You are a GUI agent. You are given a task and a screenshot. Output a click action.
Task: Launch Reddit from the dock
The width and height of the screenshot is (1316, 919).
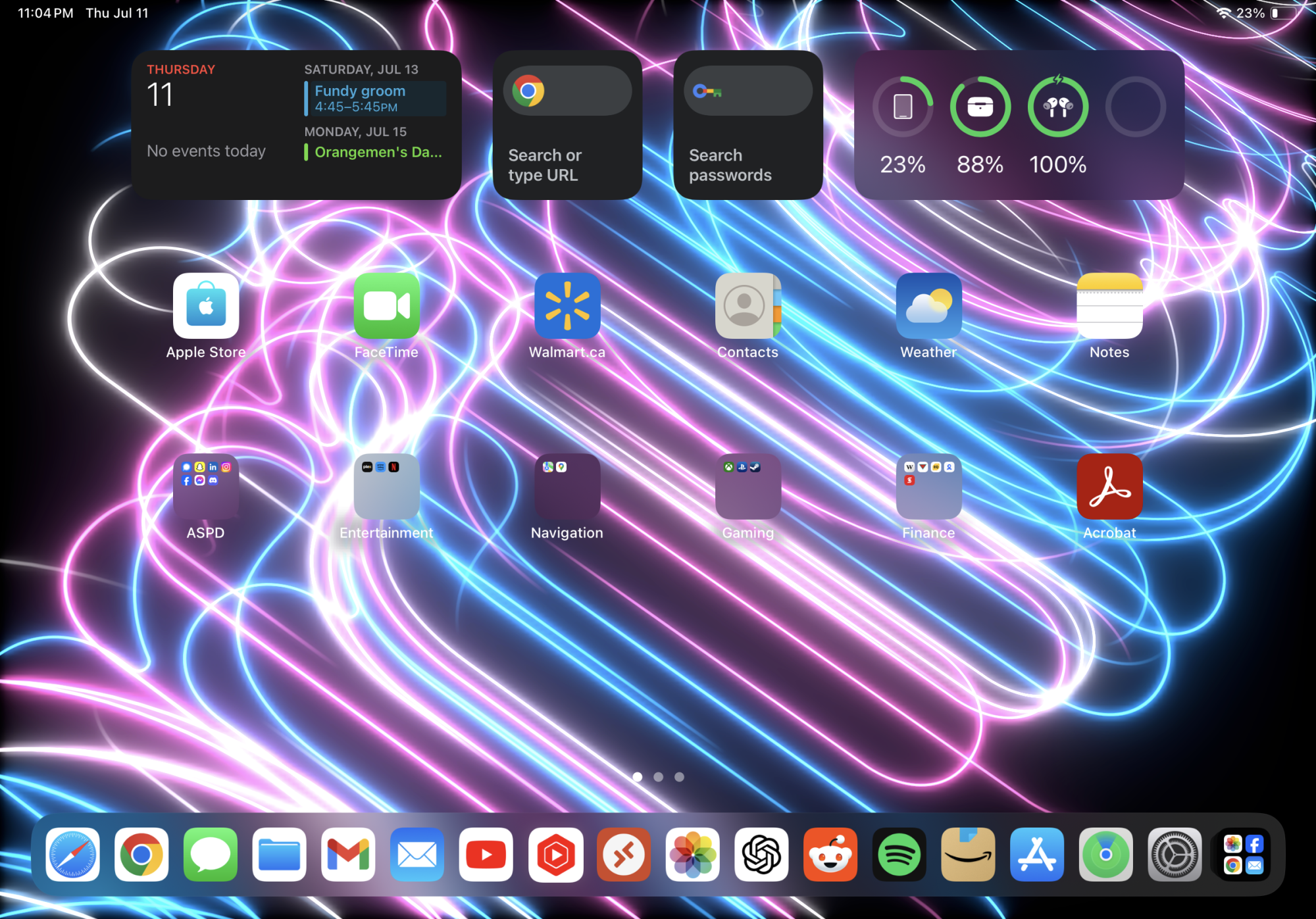830,855
